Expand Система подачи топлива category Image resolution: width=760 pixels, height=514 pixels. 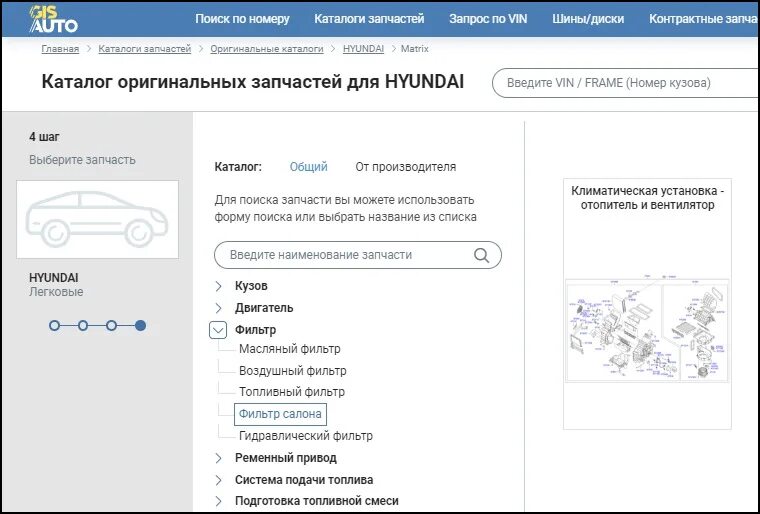point(218,480)
